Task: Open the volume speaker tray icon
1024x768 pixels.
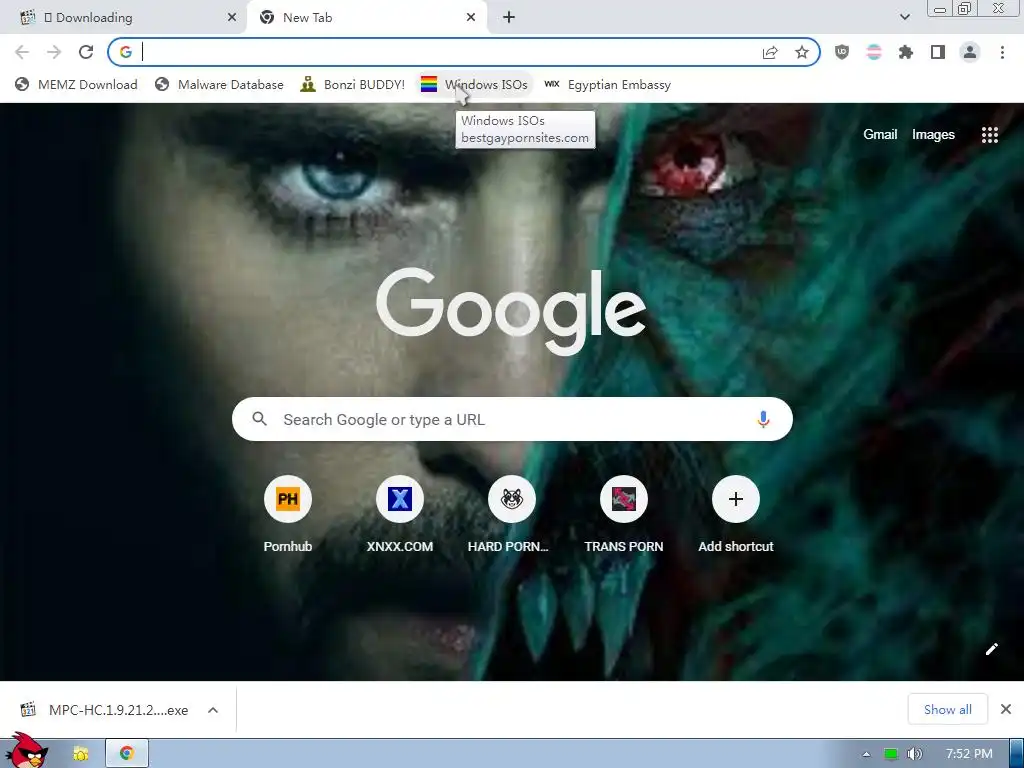Action: tap(914, 754)
